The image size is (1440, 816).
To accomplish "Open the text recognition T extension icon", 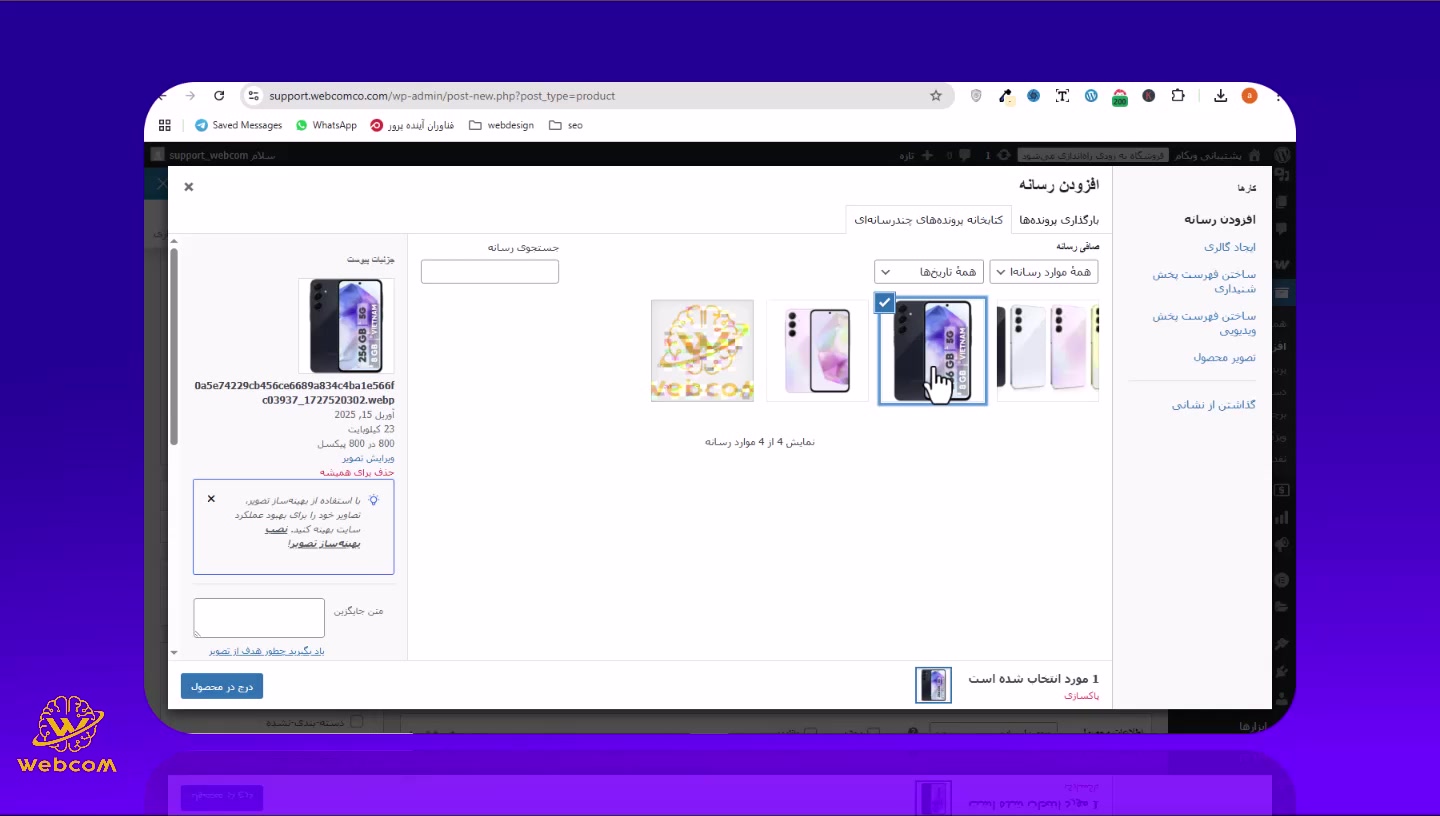I will (1062, 96).
